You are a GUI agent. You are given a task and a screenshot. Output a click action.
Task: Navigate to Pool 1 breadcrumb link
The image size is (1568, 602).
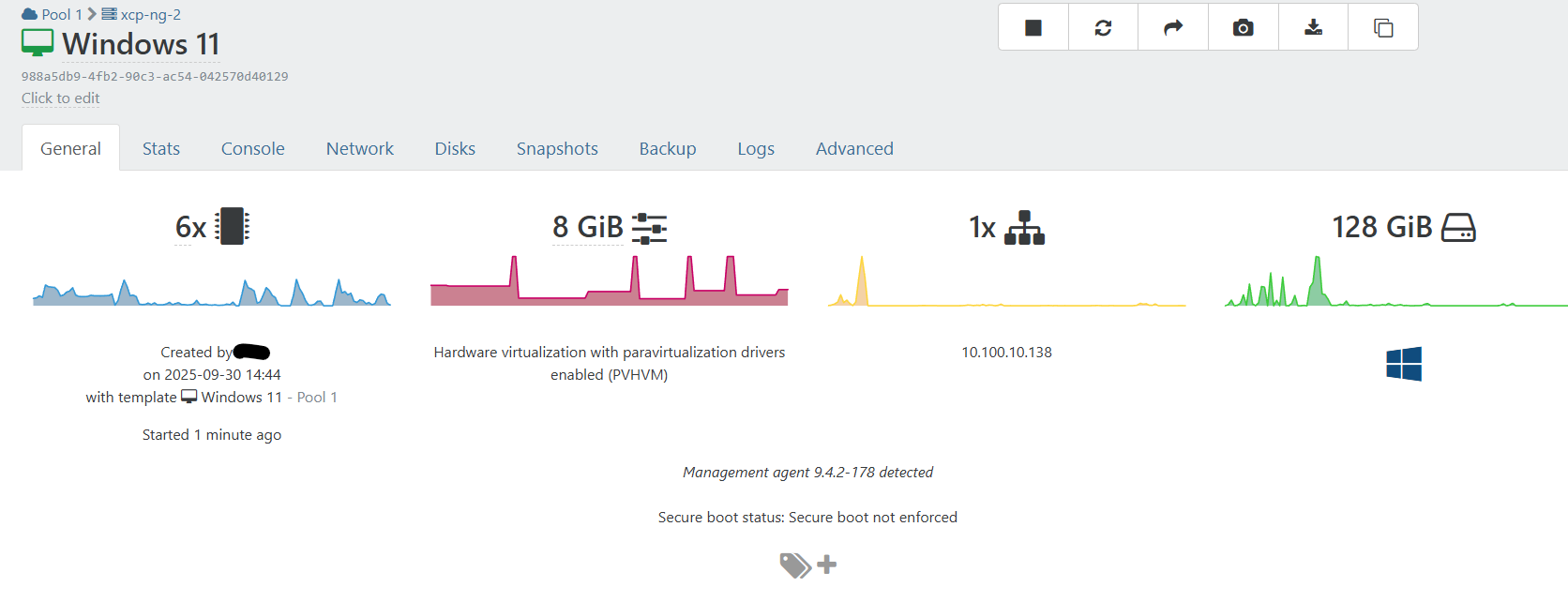(55, 15)
